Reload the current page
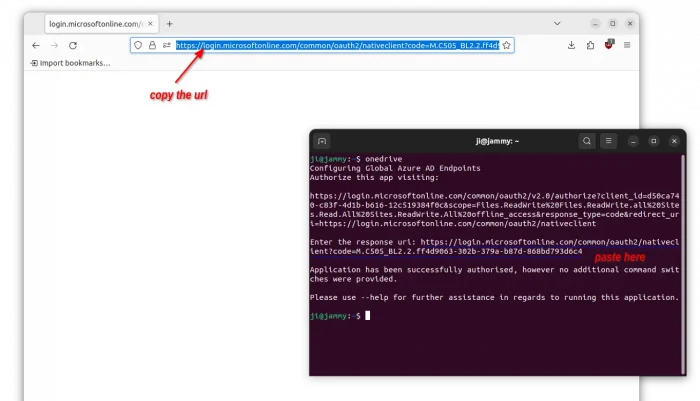This screenshot has height=401, width=700. pyautogui.click(x=73, y=45)
